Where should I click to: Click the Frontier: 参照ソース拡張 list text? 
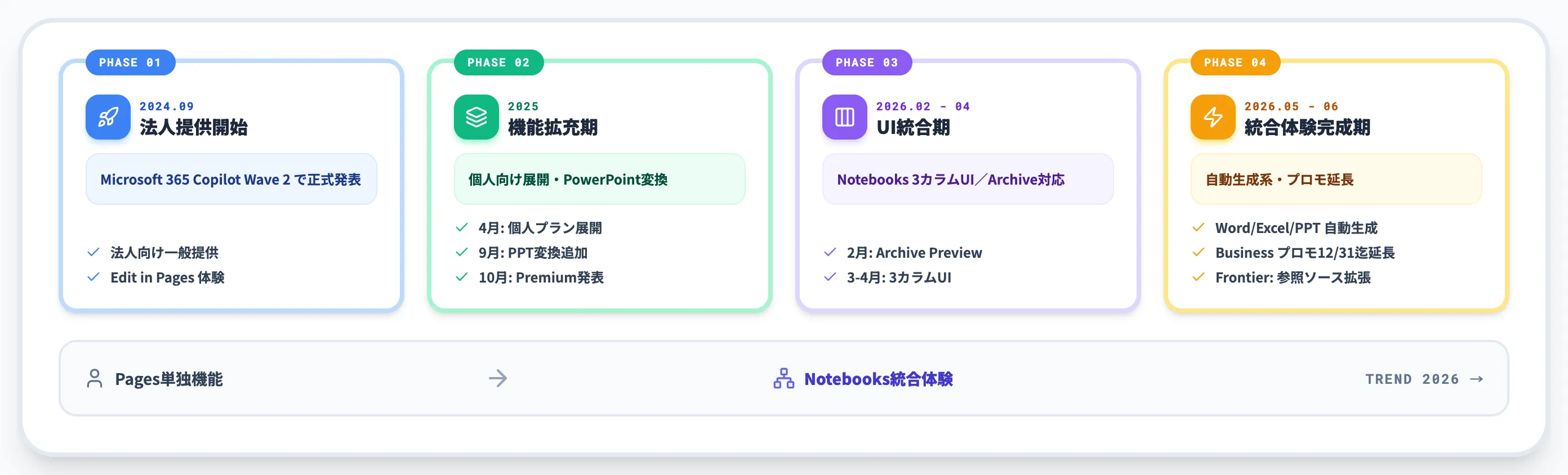point(1293,277)
